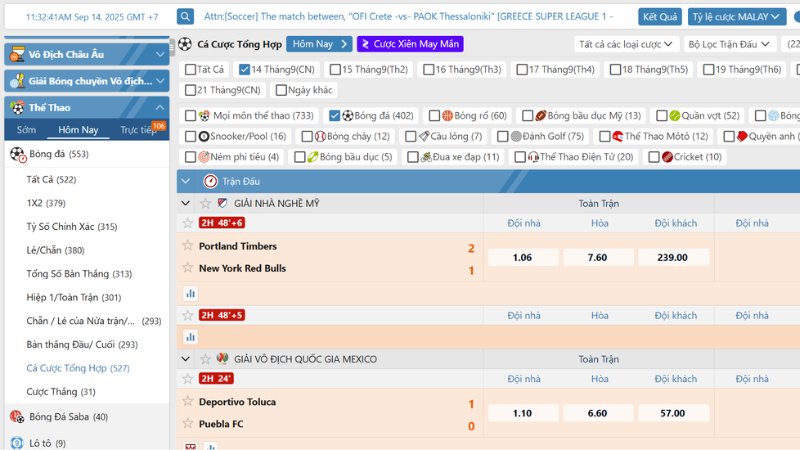Tick the Tất Cả date checkbox
The width and height of the screenshot is (800, 450).
pyautogui.click(x=190, y=69)
